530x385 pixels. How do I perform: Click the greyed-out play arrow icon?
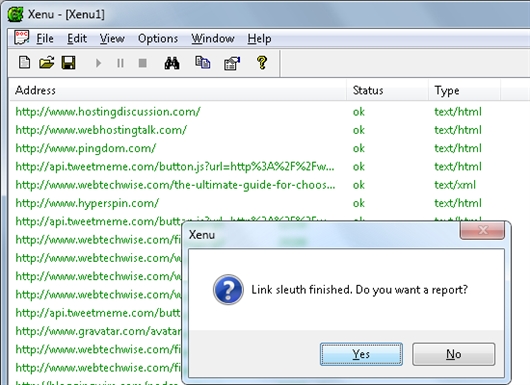tap(98, 63)
